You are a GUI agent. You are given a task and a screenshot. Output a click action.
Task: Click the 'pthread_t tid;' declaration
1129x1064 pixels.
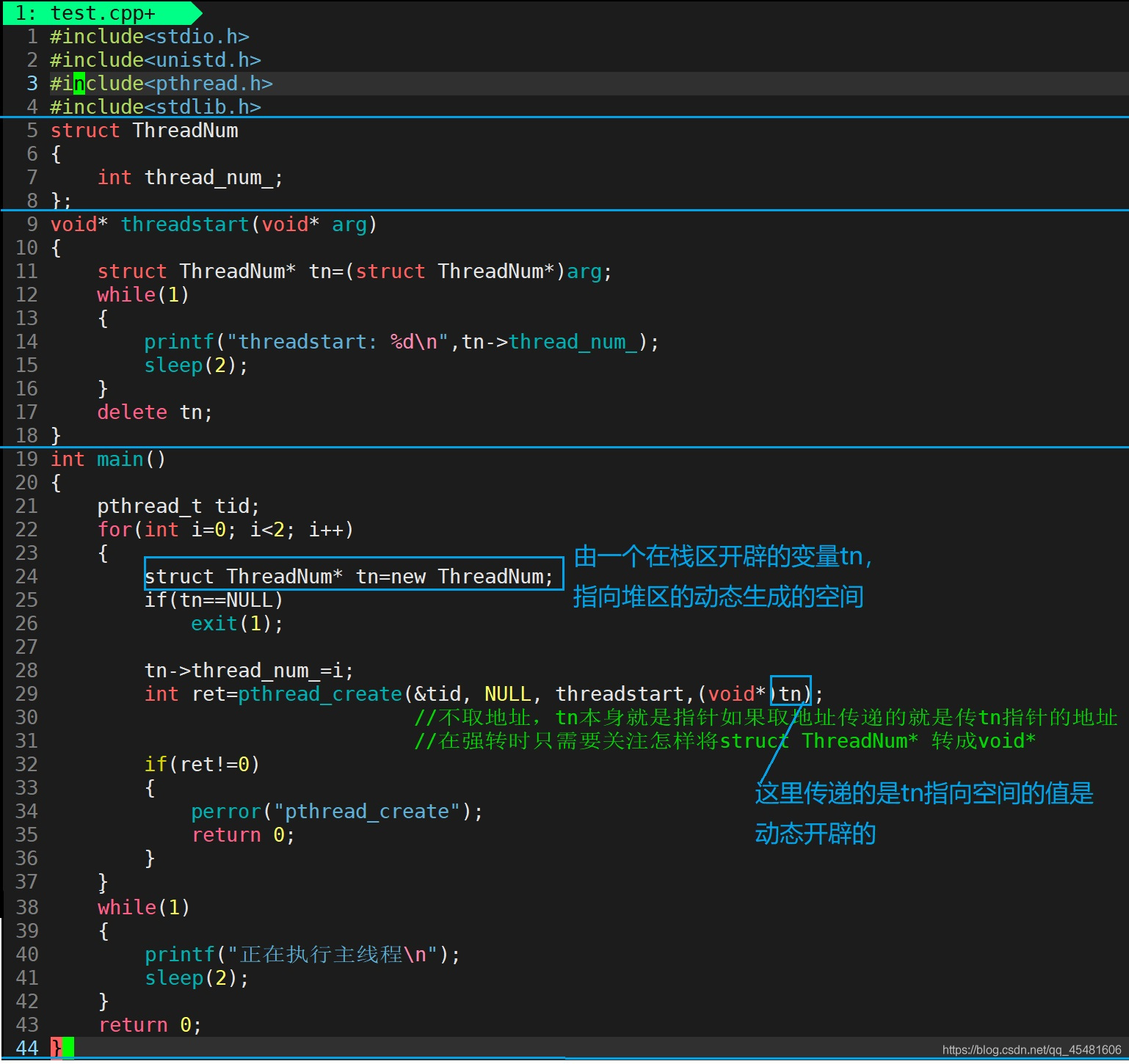click(x=178, y=506)
